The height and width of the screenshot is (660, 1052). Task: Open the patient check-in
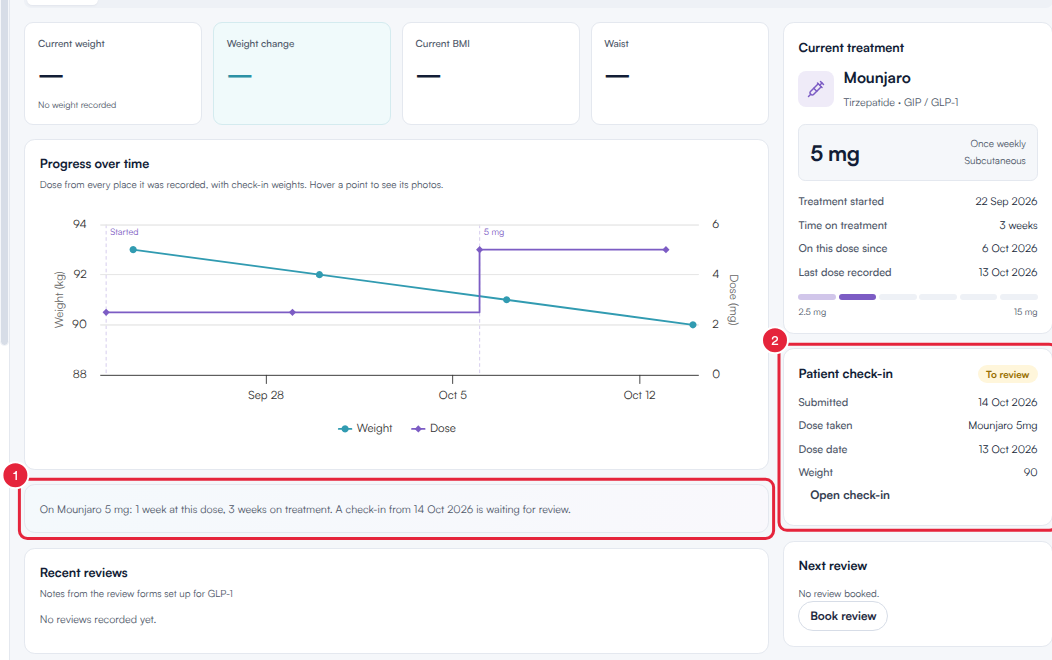849,495
